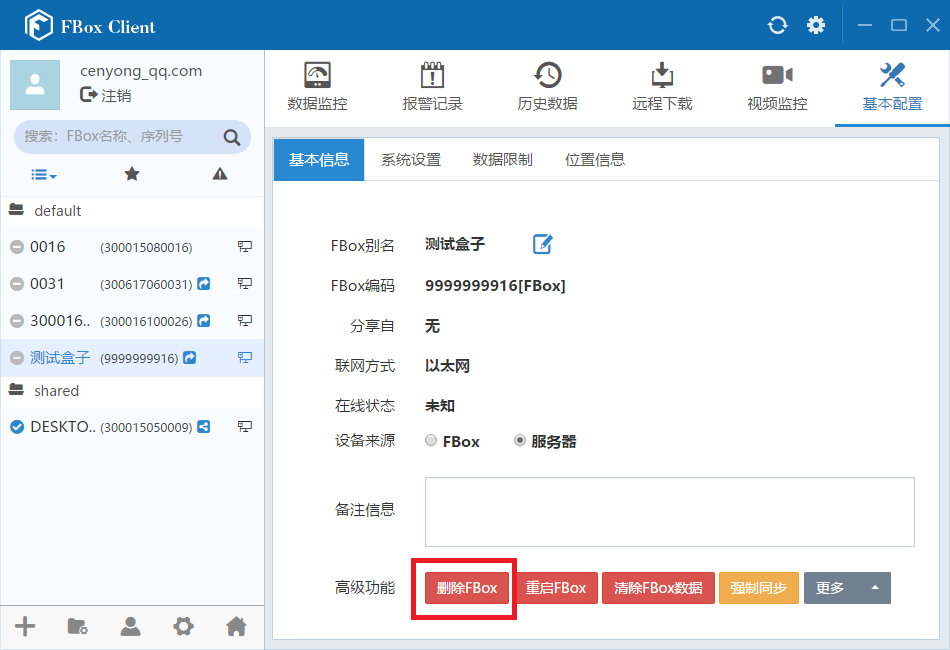Click the FBox Client logo
This screenshot has width=950, height=650.
point(39,25)
